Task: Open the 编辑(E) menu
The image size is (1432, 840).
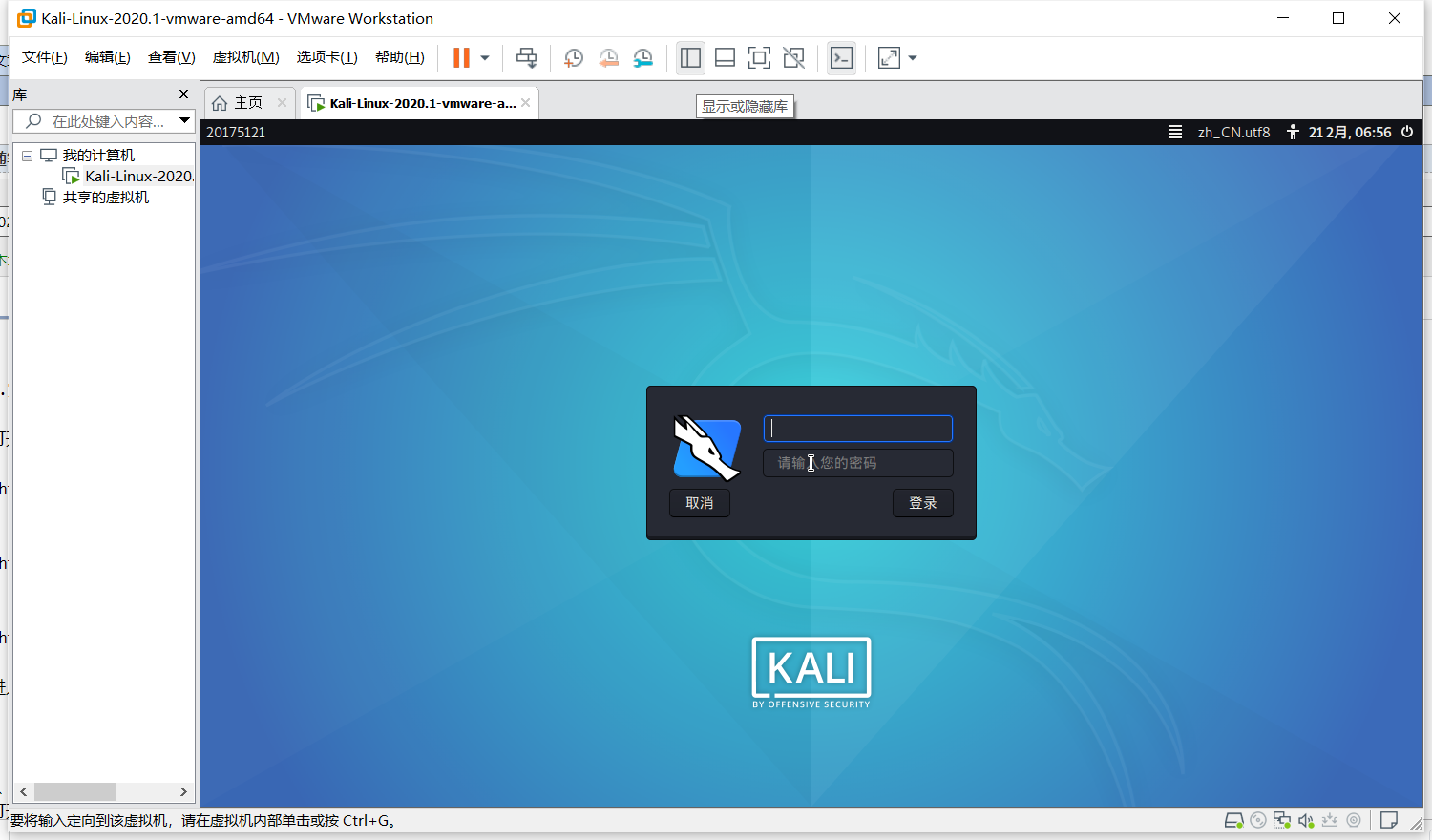Action: point(108,57)
